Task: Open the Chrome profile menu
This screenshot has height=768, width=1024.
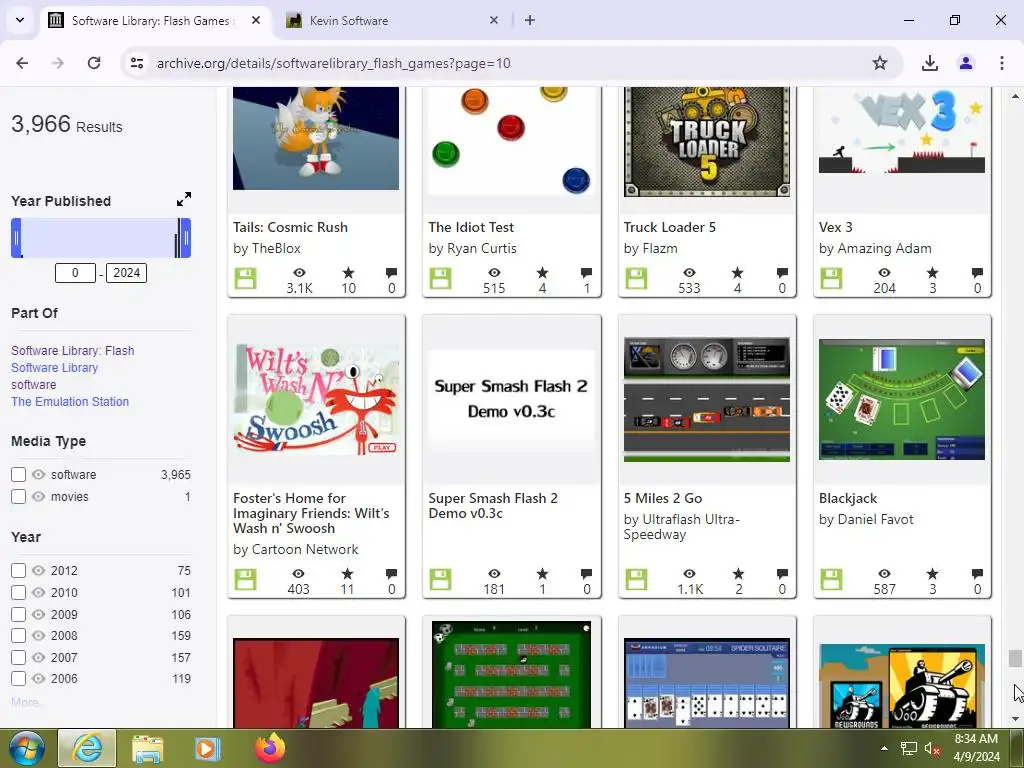Action: click(966, 63)
